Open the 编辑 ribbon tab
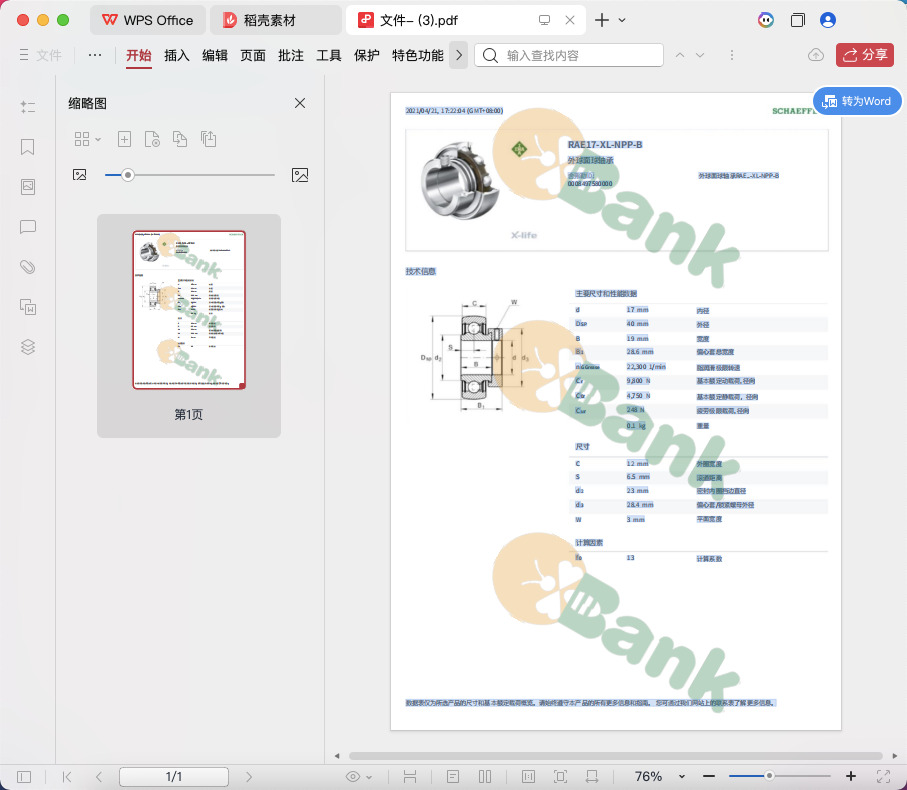 [x=215, y=56]
